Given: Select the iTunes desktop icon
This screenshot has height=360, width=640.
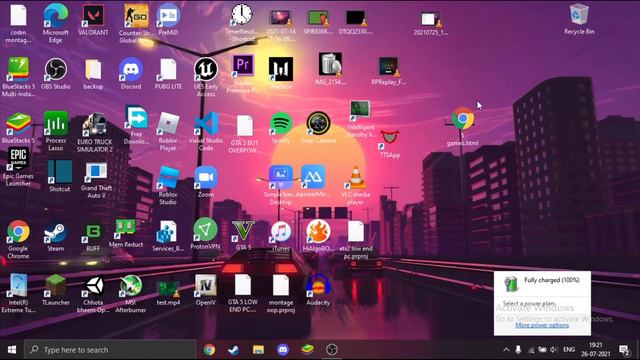Looking at the screenshot, I should click(x=281, y=232).
